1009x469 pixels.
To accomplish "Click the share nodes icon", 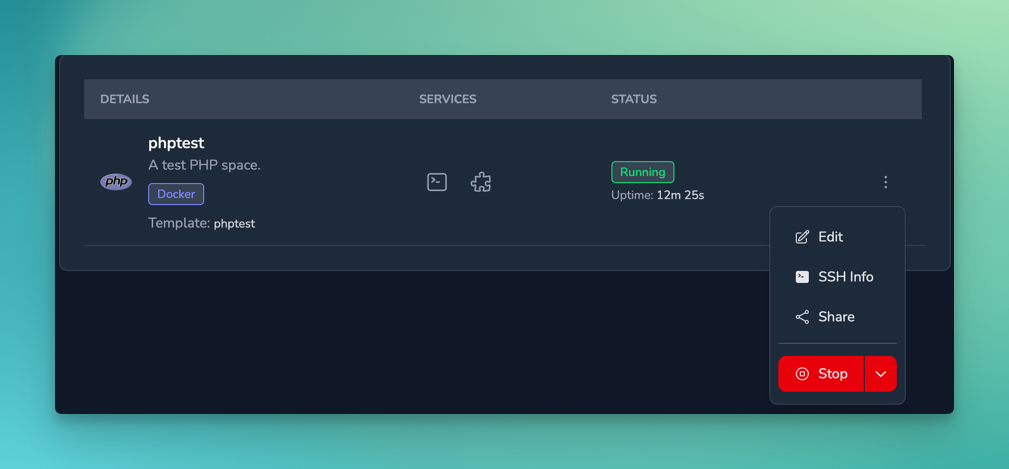I will (802, 317).
